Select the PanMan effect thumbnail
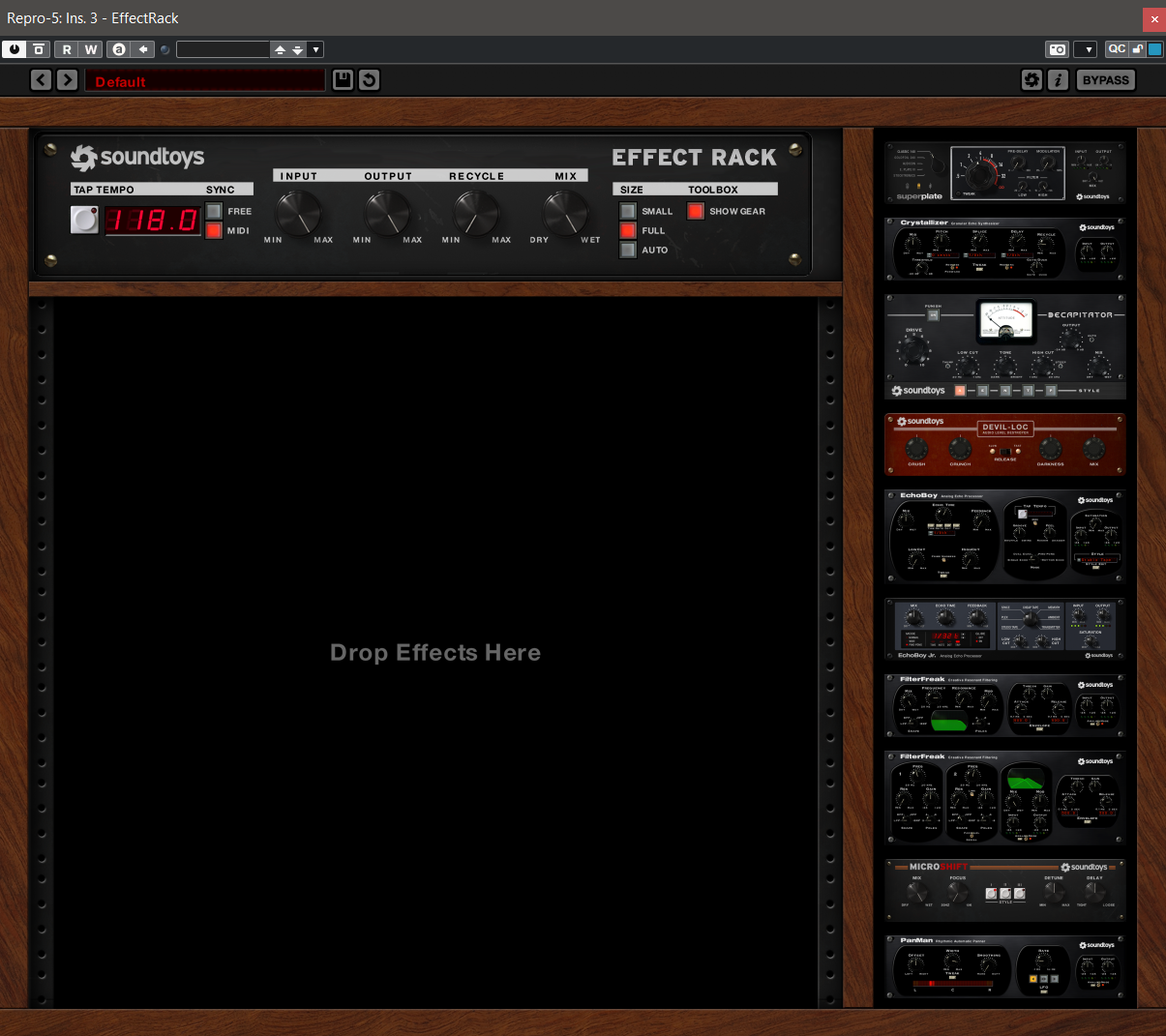Image resolution: width=1166 pixels, height=1036 pixels. (1005, 966)
